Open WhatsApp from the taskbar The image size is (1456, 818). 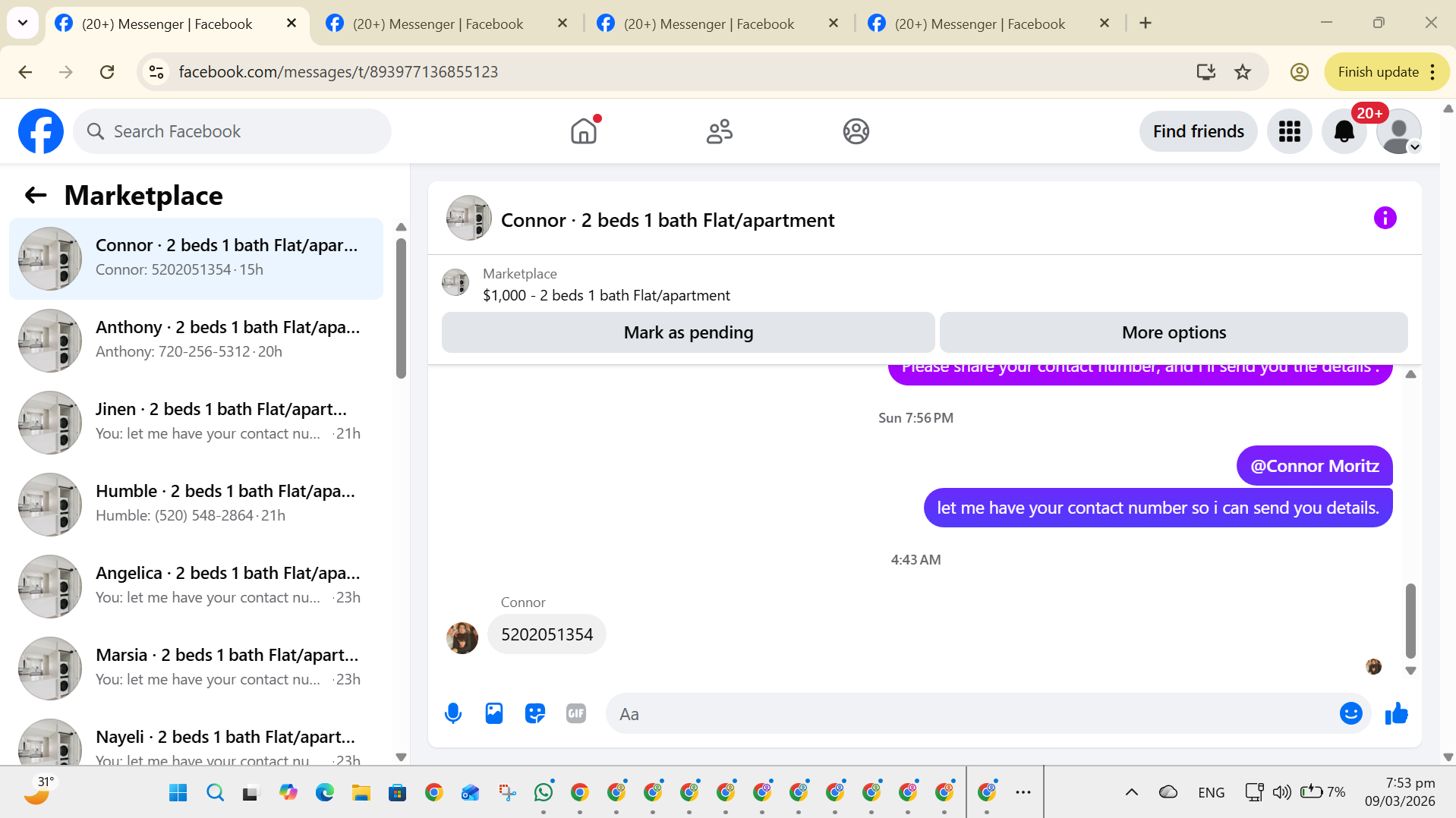point(544,793)
